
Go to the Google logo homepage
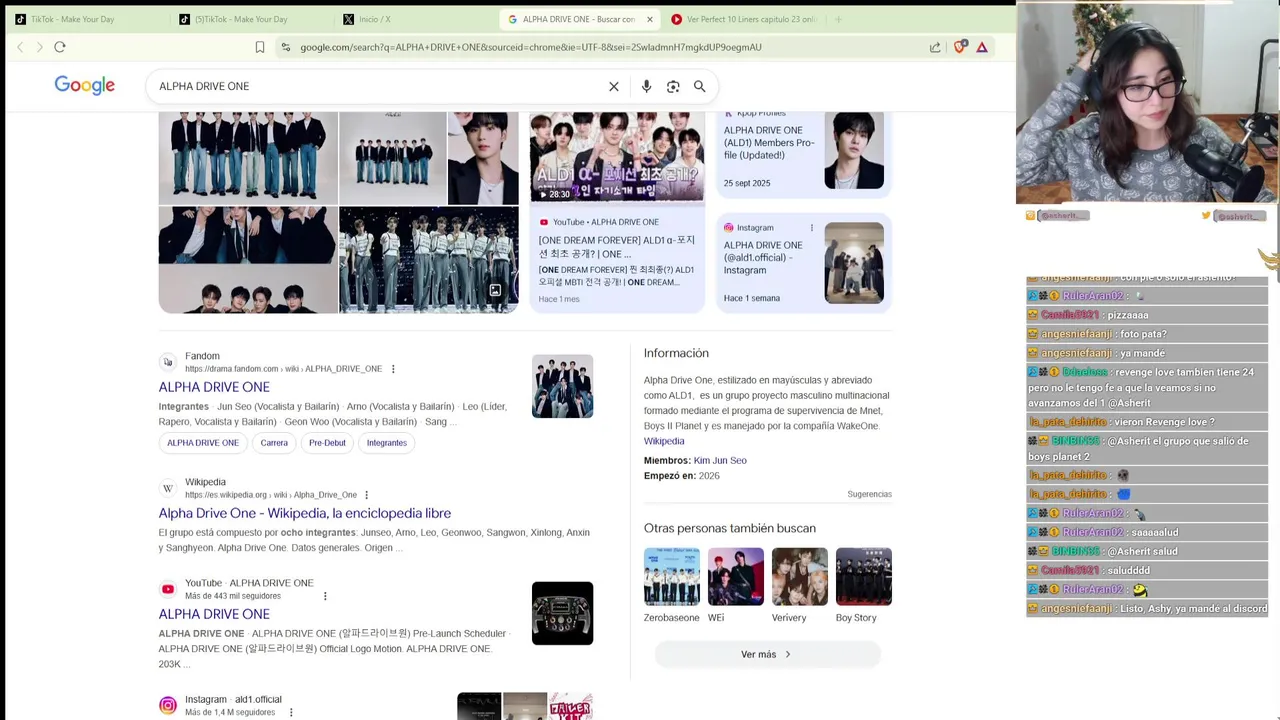[85, 86]
